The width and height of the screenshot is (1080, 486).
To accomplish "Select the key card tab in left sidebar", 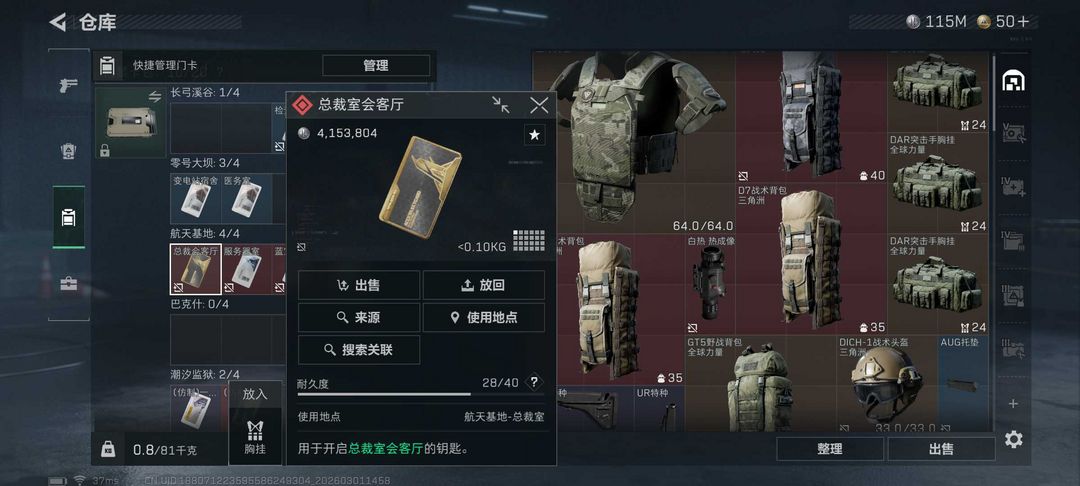I will (69, 218).
